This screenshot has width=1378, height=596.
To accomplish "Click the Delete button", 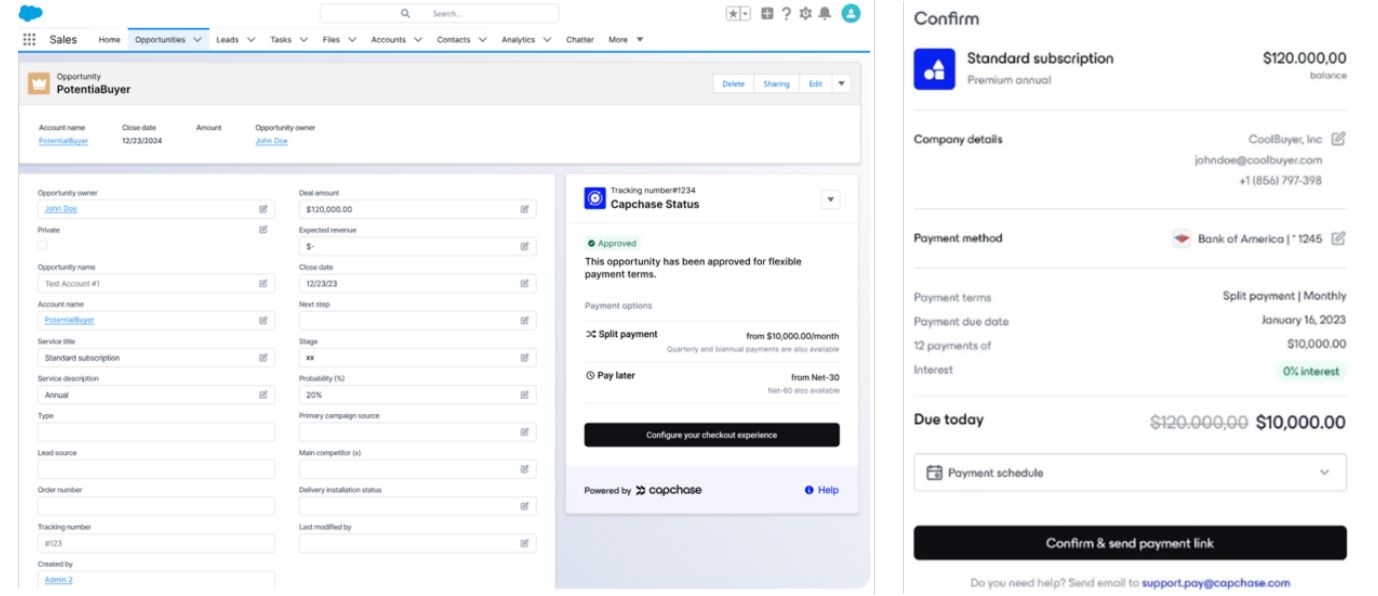I will pos(733,84).
